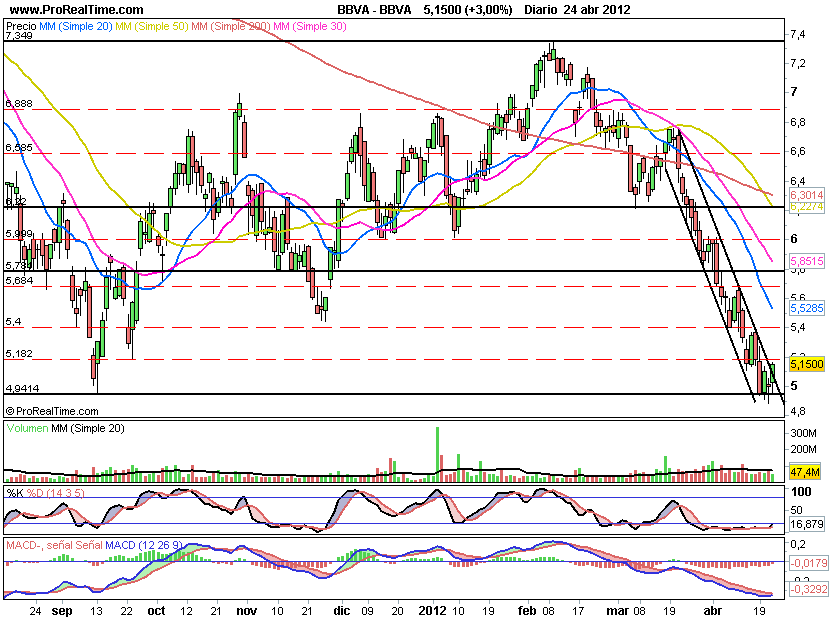This screenshot has width=835, height=620.
Task: Click the blue 5,5285 price tag
Action: click(x=806, y=311)
